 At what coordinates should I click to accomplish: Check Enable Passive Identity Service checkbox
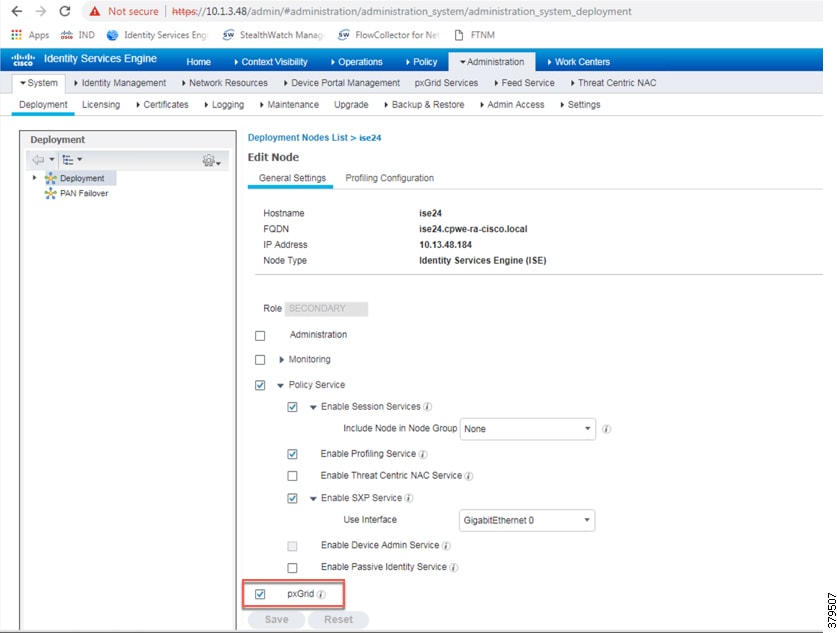click(293, 567)
